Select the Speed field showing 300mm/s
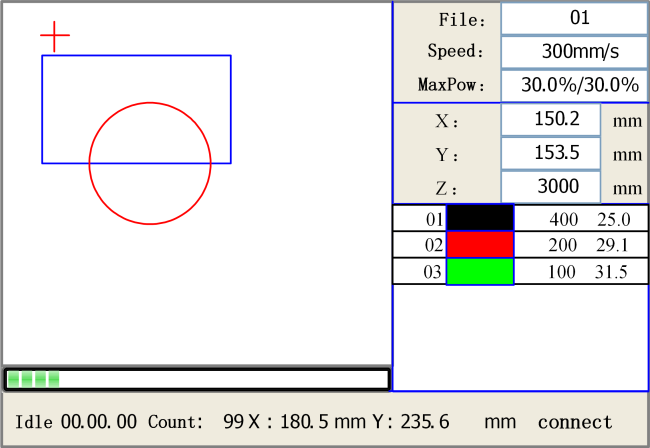 click(574, 51)
